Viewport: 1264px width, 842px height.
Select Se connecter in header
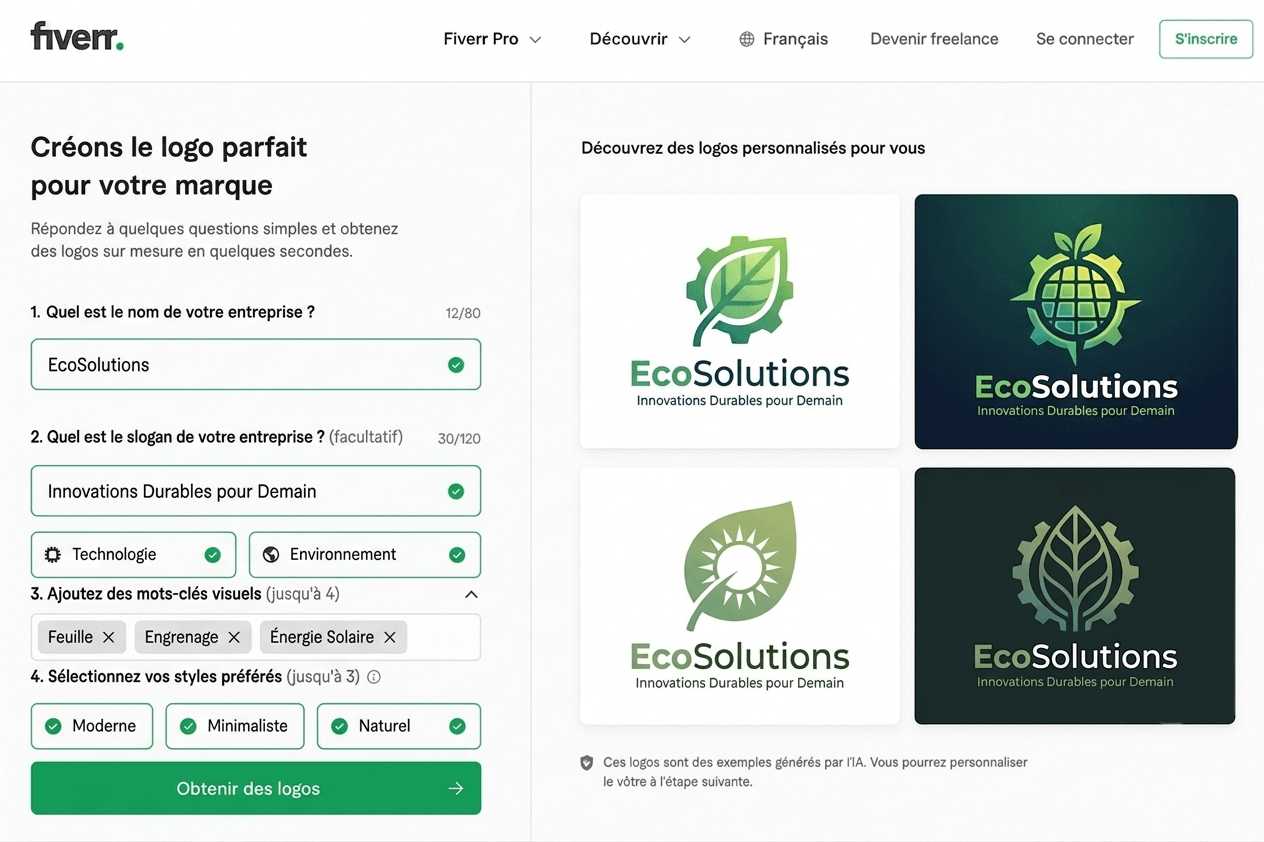[x=1085, y=39]
